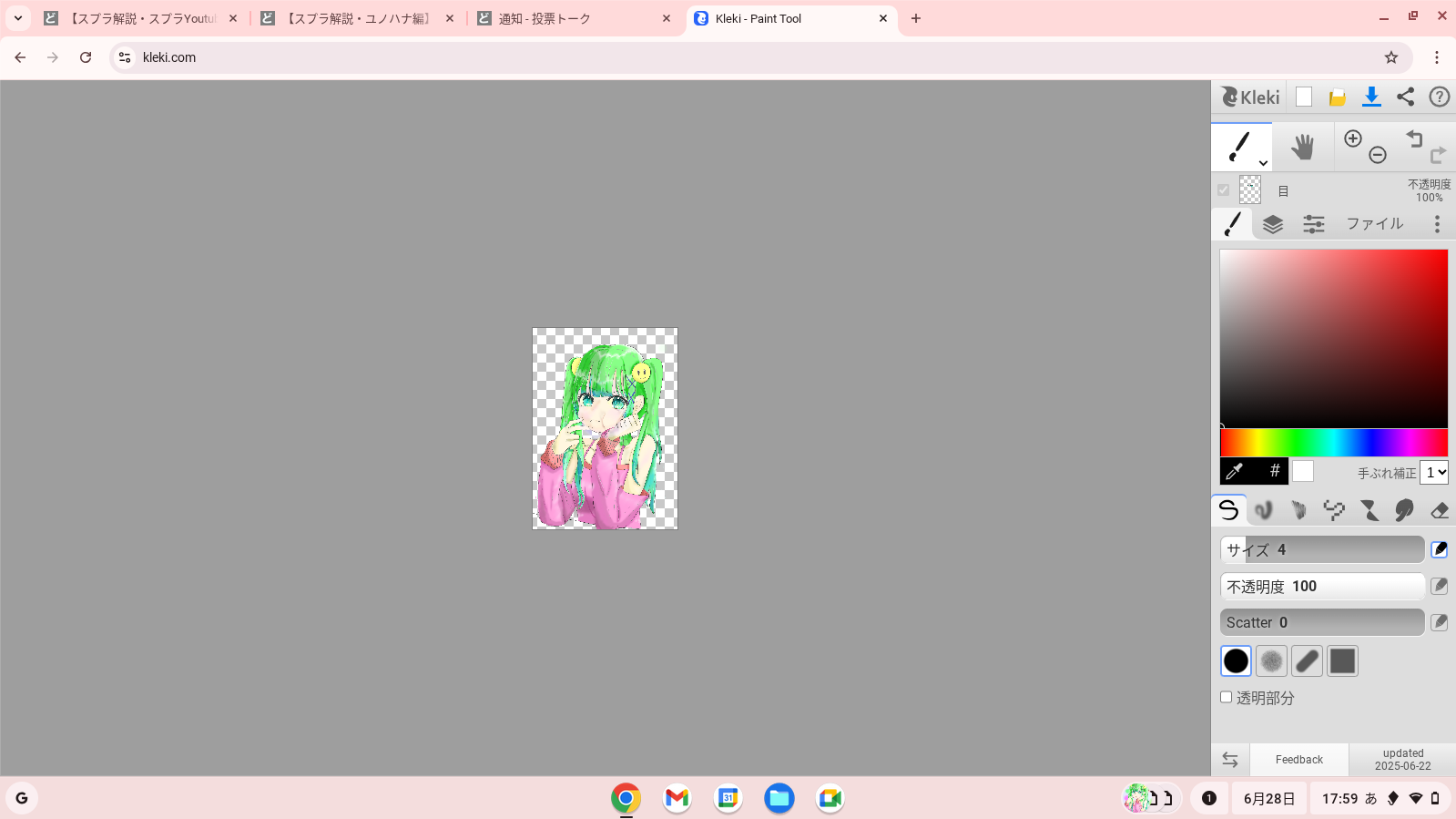Viewport: 1456px width, 819px height.
Task: Open the ファイル tab
Action: [x=1375, y=224]
